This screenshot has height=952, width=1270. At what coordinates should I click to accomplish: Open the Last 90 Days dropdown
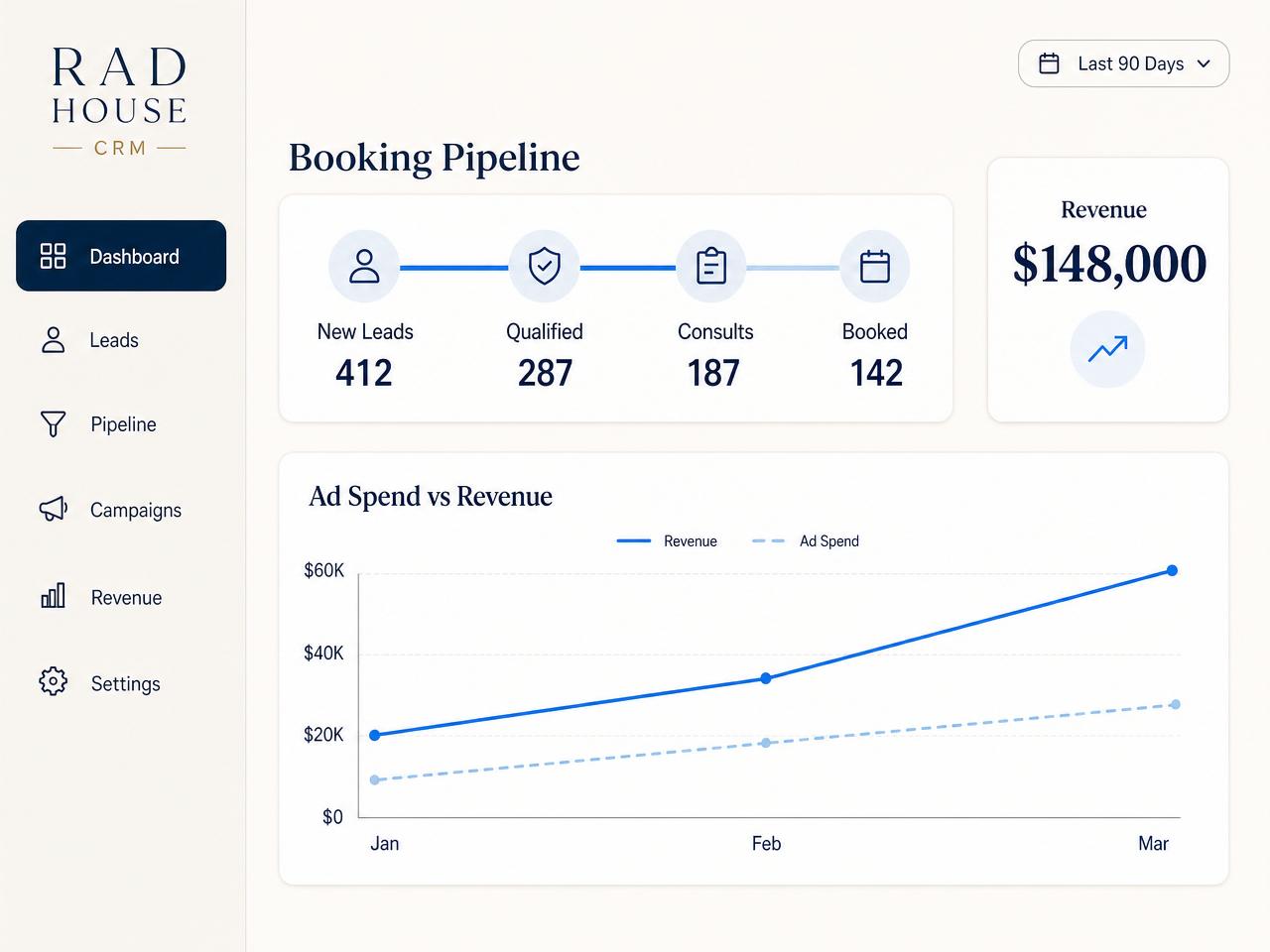coord(1124,63)
